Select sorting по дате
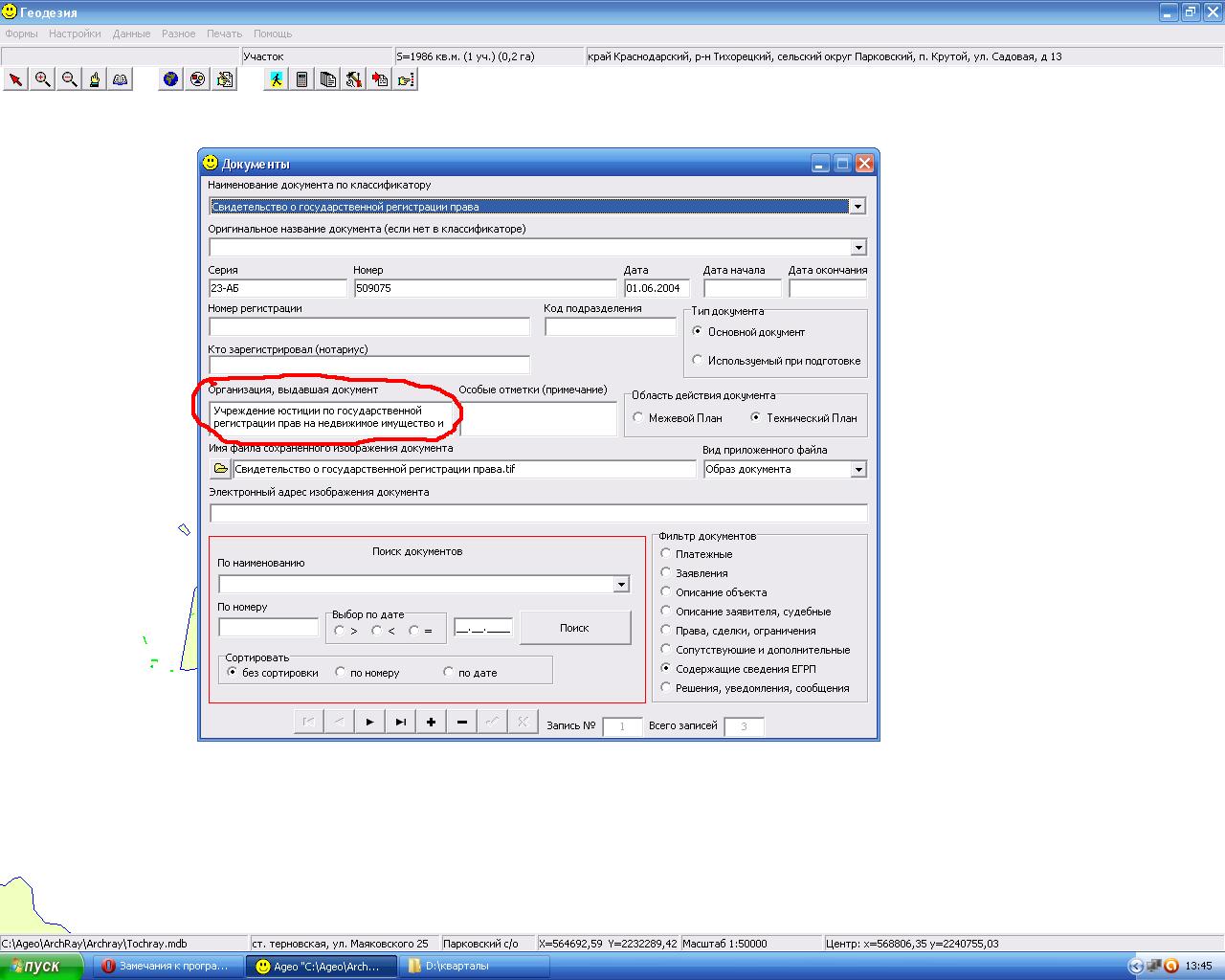 point(449,672)
